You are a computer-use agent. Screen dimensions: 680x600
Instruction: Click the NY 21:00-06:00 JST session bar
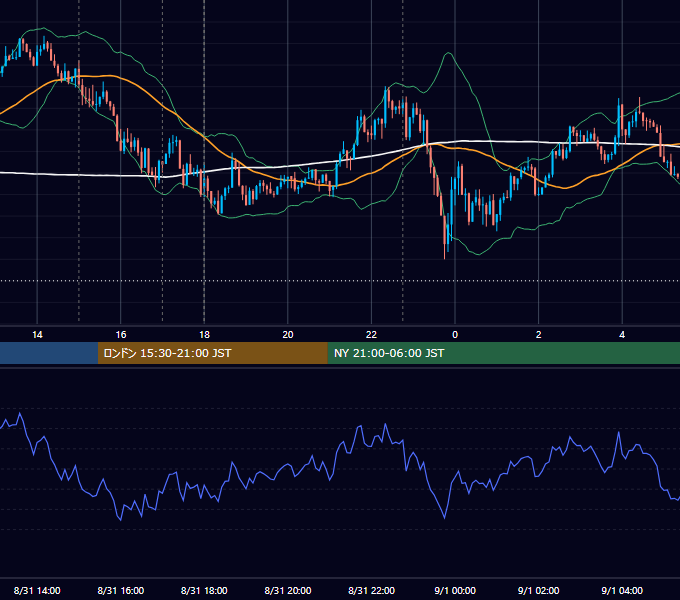(x=503, y=353)
